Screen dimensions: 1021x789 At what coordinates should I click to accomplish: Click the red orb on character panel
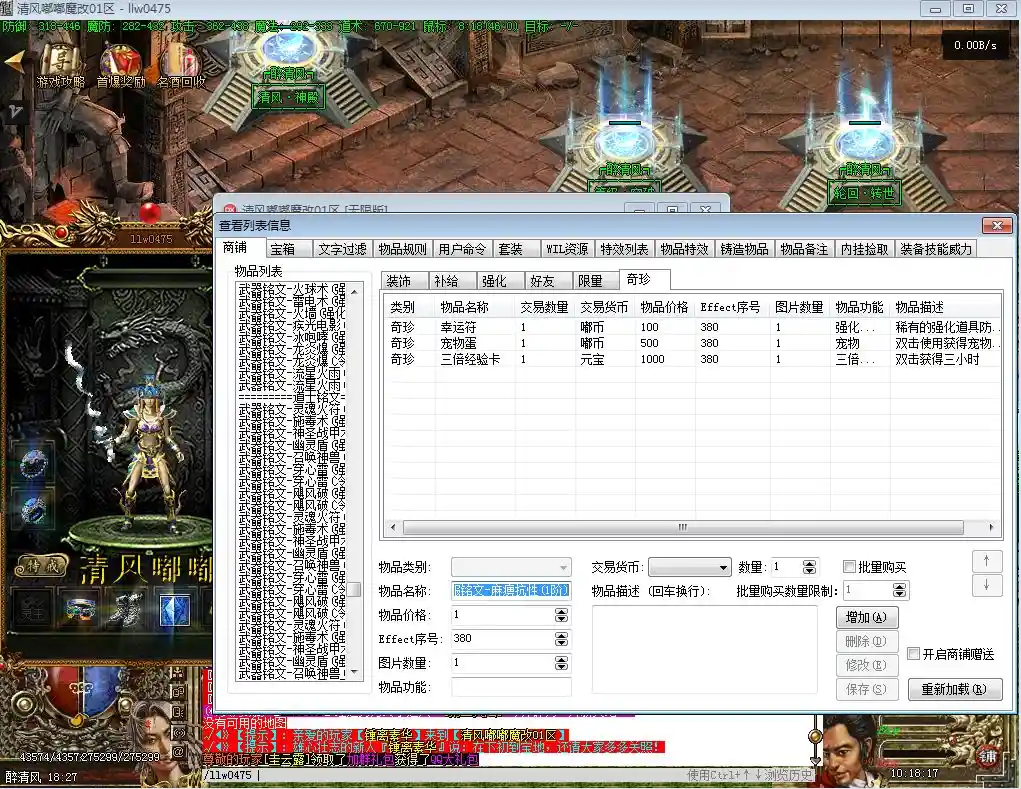(x=150, y=212)
